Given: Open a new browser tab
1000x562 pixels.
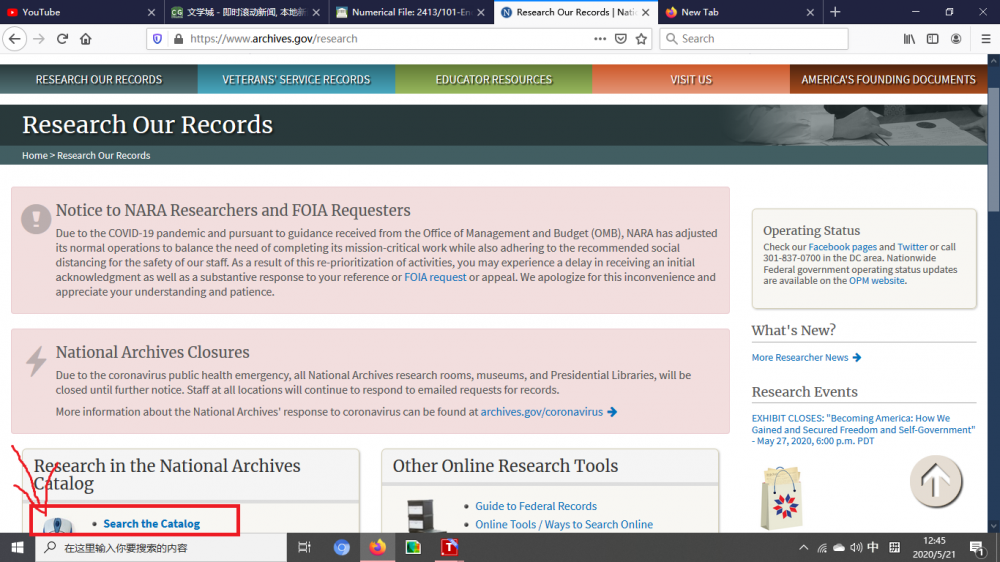Looking at the screenshot, I should point(835,12).
